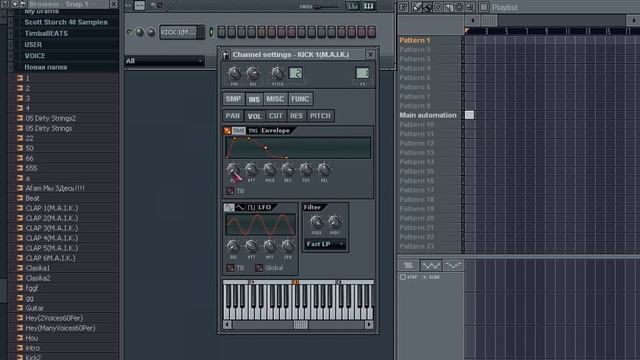Select the CUT envelope tab

click(x=276, y=116)
